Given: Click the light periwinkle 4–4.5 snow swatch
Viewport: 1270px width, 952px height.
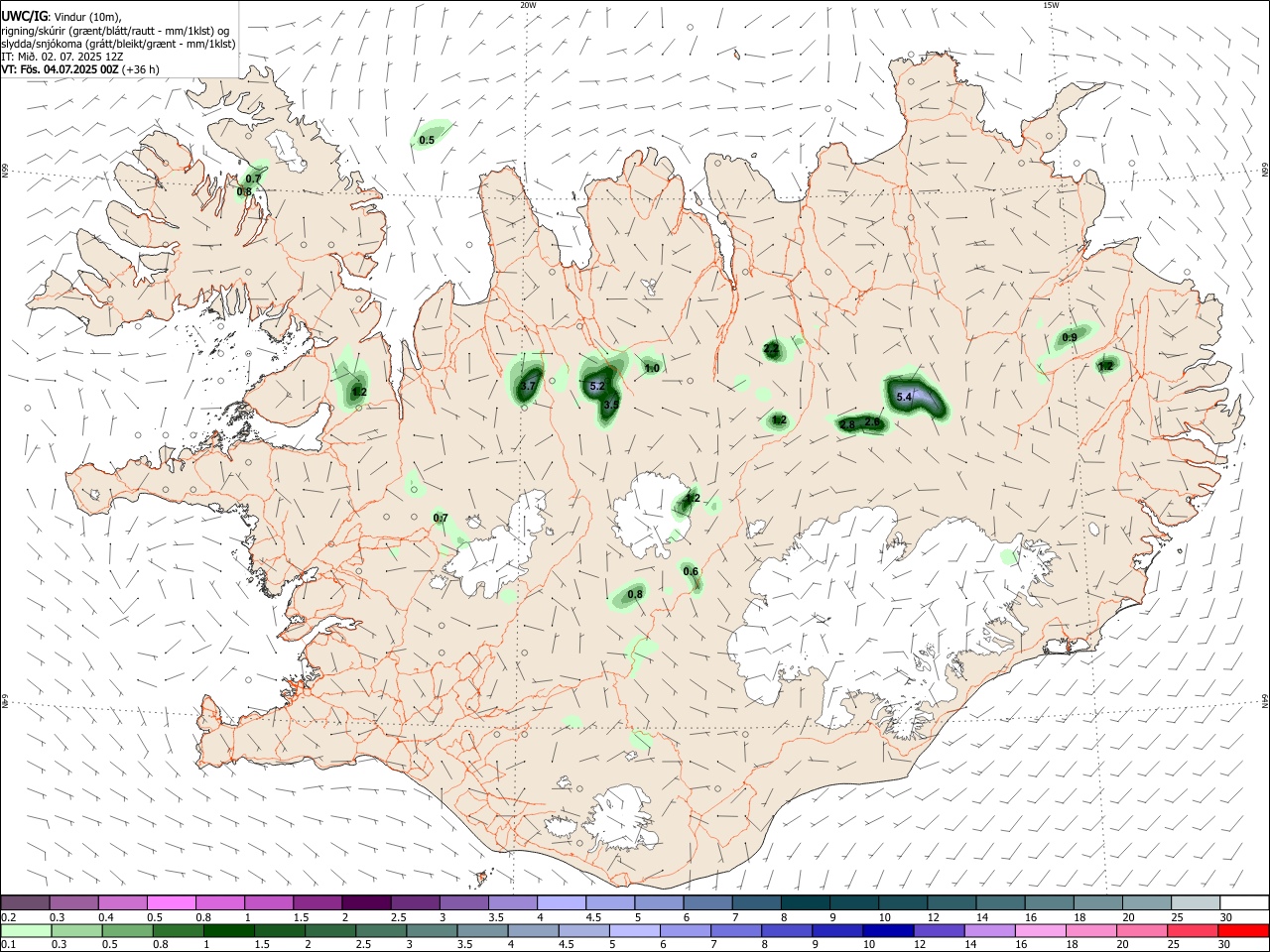Looking at the screenshot, I should tap(562, 902).
